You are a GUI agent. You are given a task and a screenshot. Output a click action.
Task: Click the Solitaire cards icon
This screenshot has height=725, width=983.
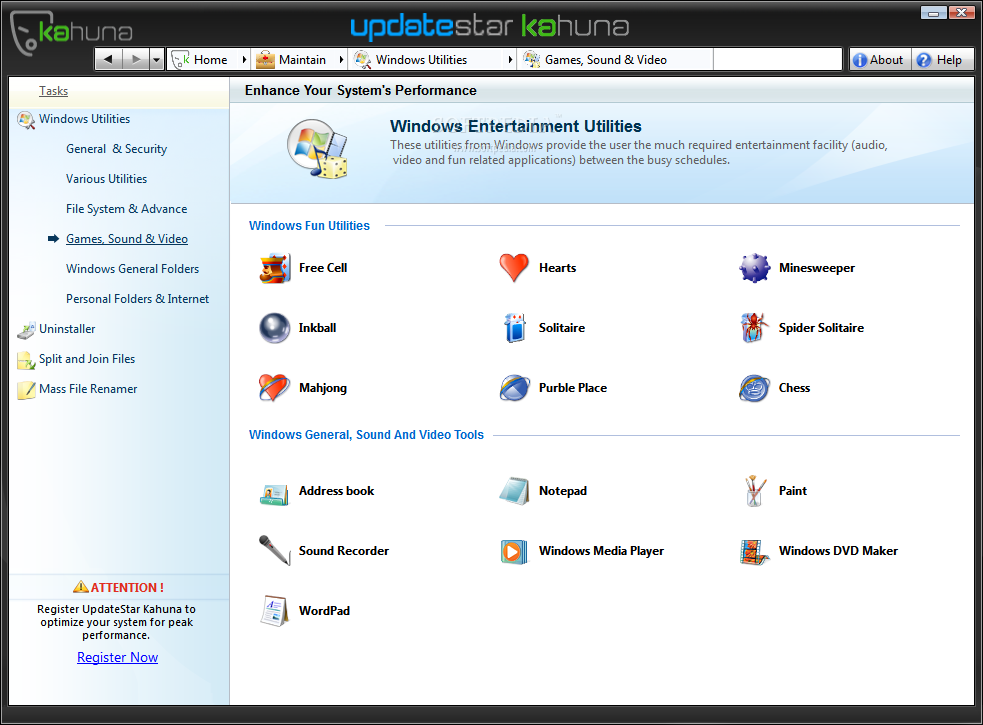click(x=515, y=327)
